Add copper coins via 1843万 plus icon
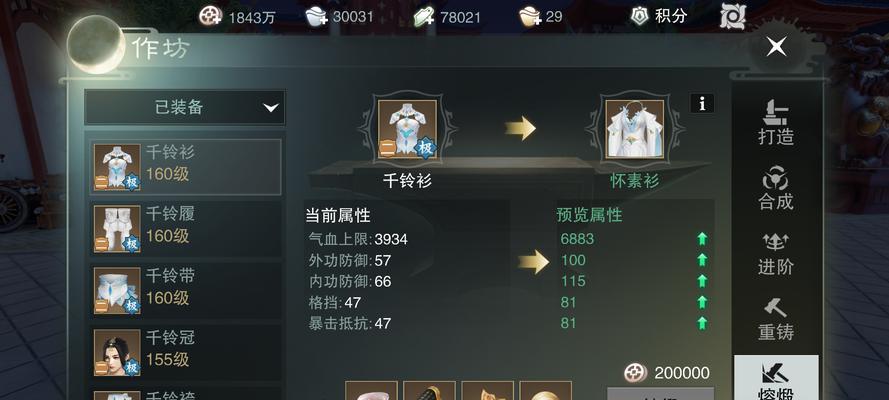The height and width of the screenshot is (400, 889). [x=210, y=16]
